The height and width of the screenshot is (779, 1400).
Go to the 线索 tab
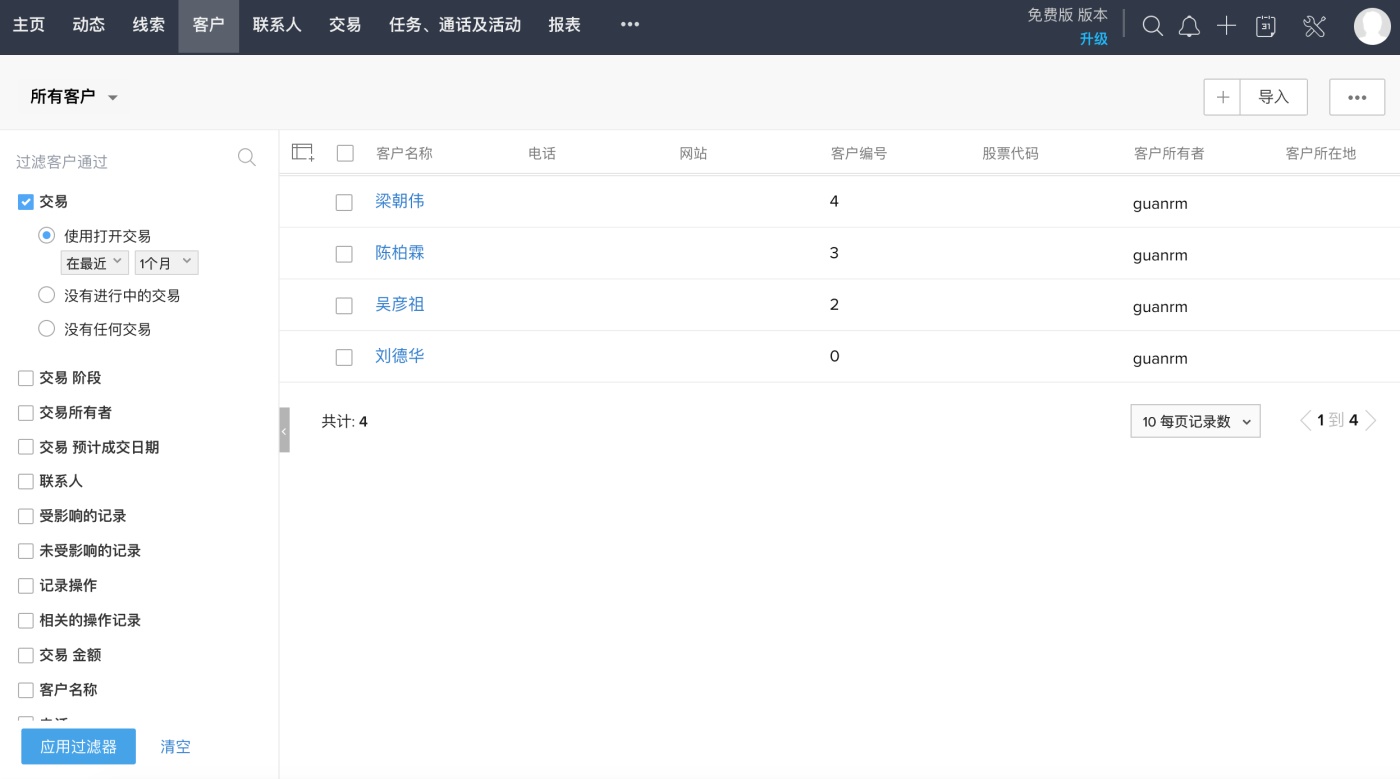[149, 25]
